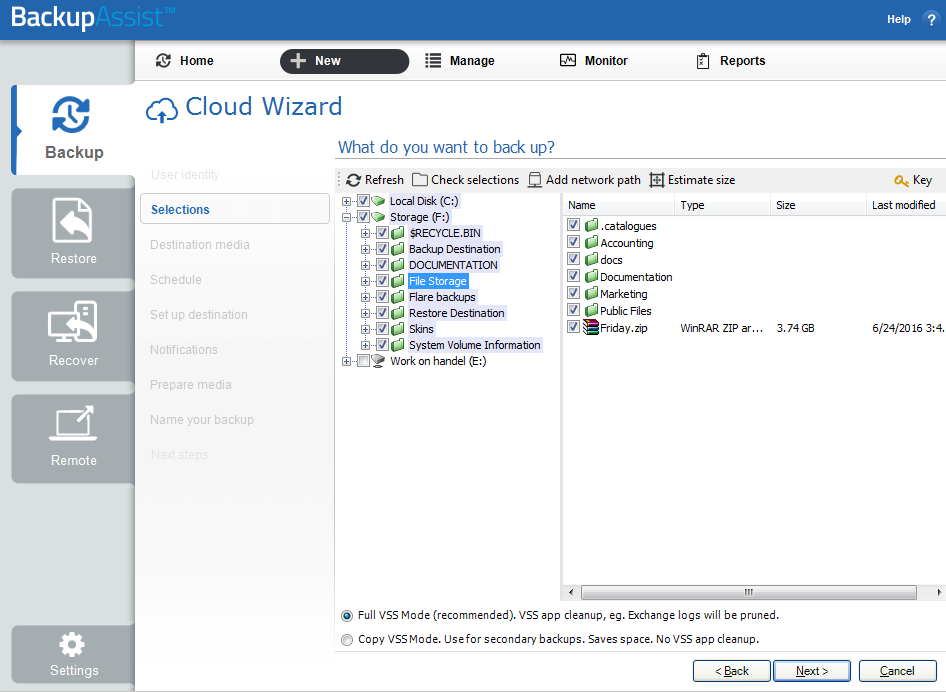Open the Monitor tab
This screenshot has width=946, height=692.
[x=594, y=60]
